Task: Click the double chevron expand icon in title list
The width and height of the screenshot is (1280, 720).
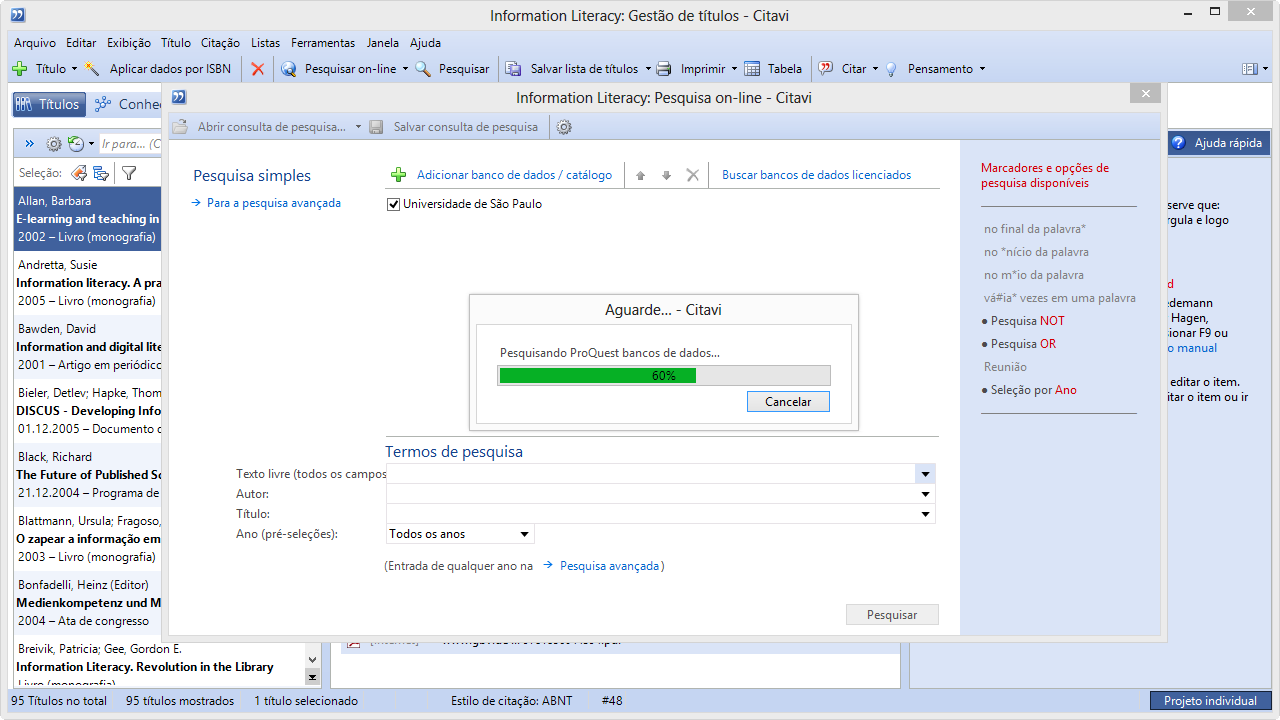Action: point(29,144)
